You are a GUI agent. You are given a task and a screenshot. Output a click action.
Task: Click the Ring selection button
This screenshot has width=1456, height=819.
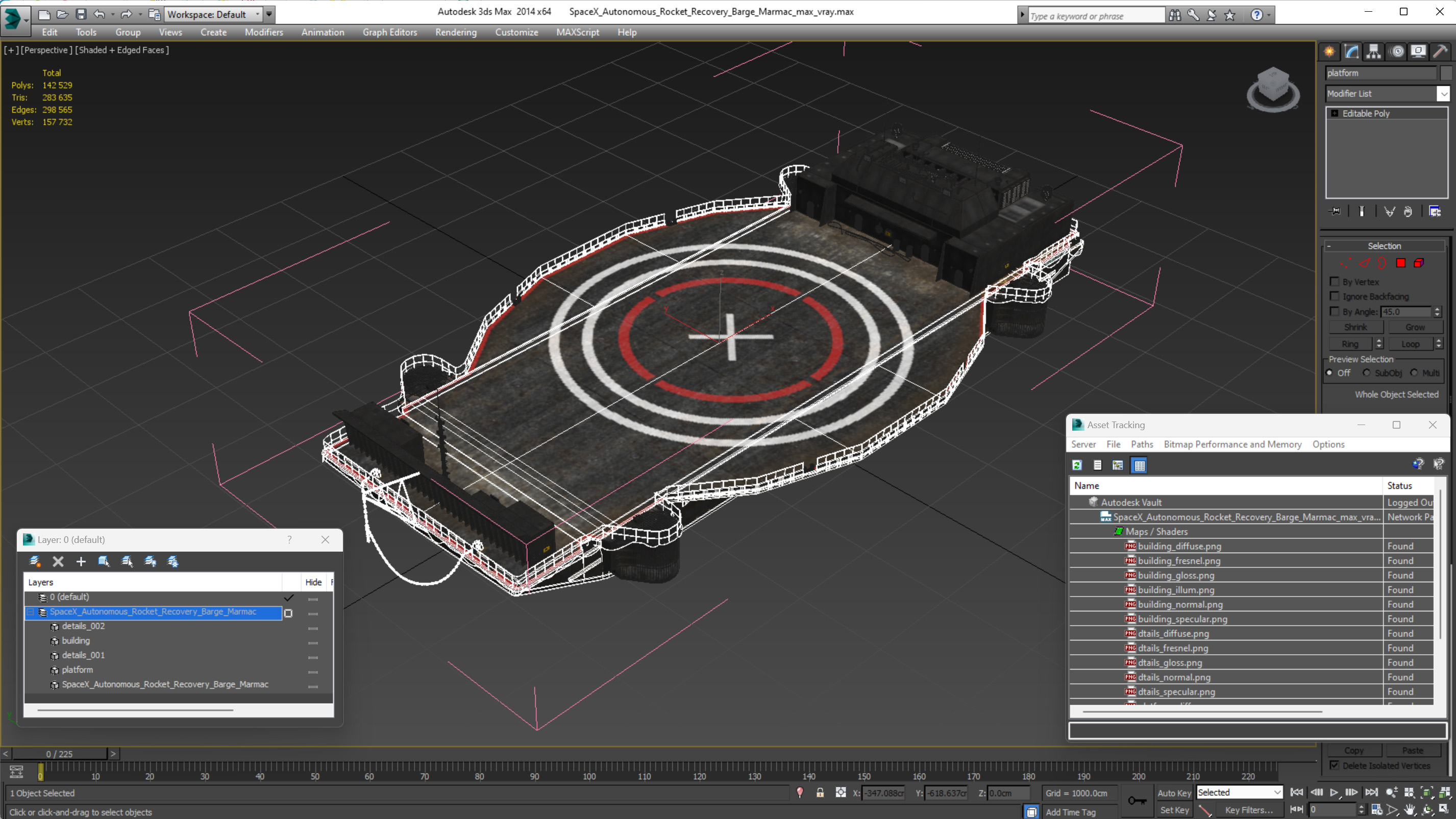click(1350, 343)
